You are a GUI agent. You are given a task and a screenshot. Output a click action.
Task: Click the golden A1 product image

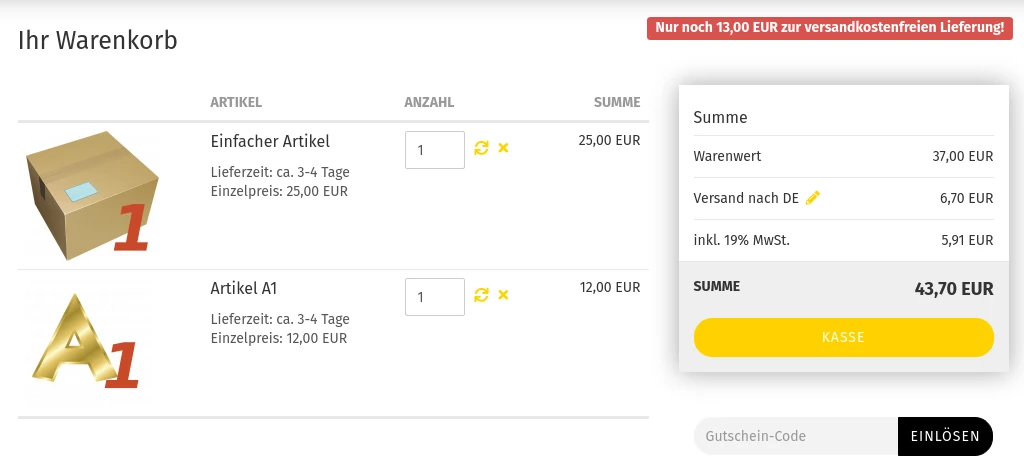pos(86,342)
